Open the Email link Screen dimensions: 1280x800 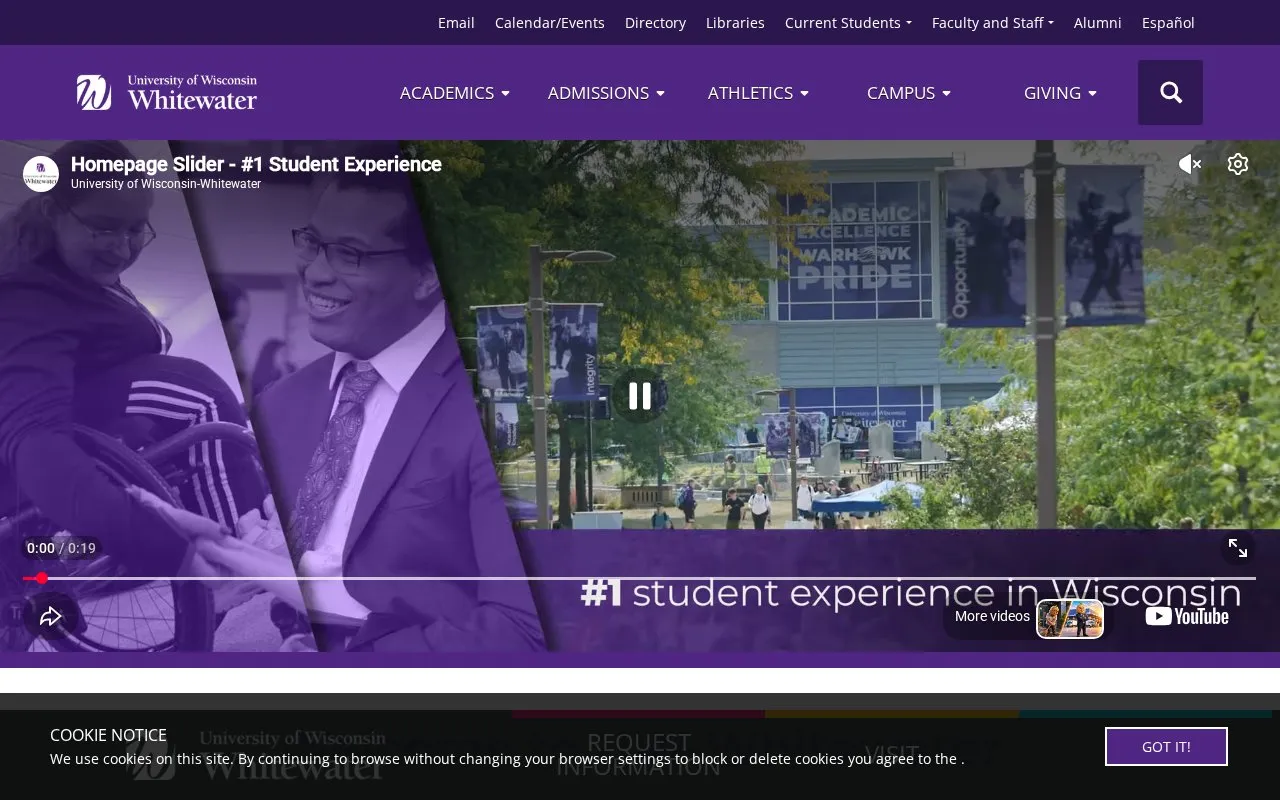456,23
